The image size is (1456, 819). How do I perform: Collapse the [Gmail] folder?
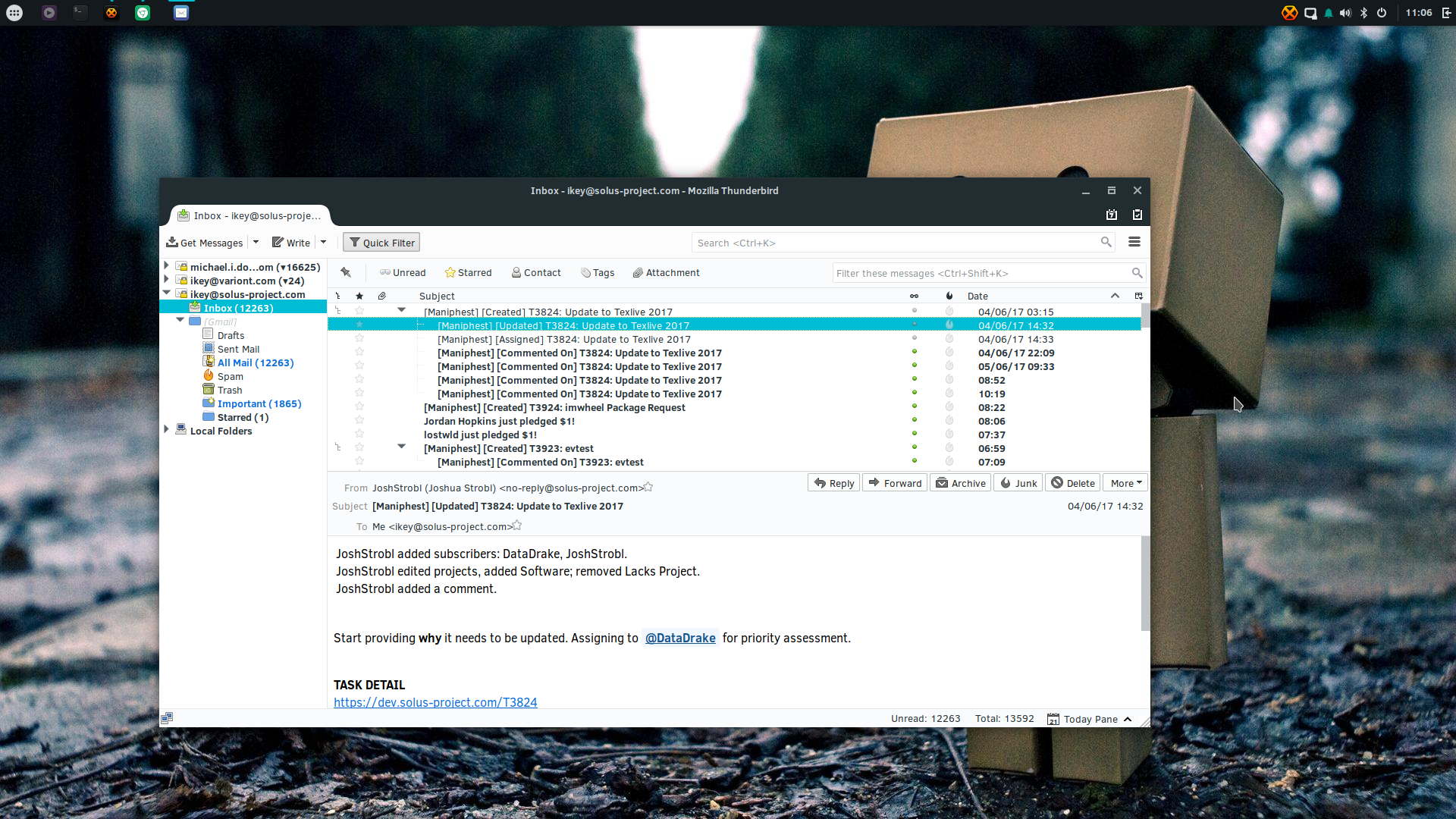point(180,320)
